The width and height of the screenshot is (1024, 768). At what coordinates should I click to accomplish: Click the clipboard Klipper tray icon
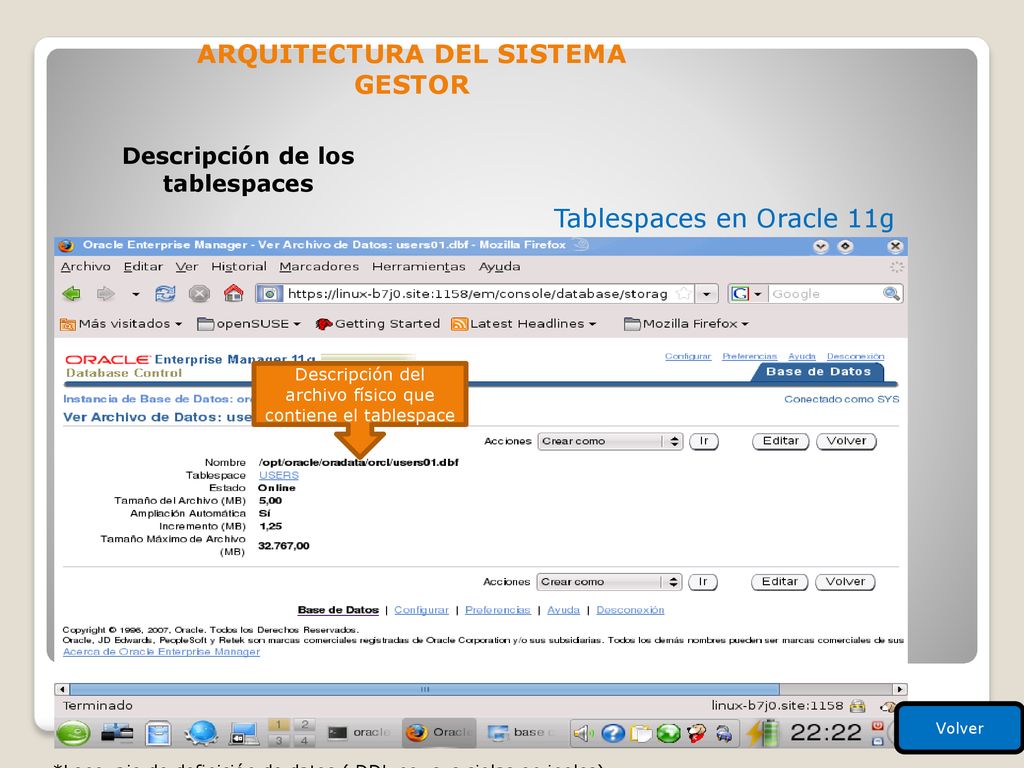coord(641,733)
